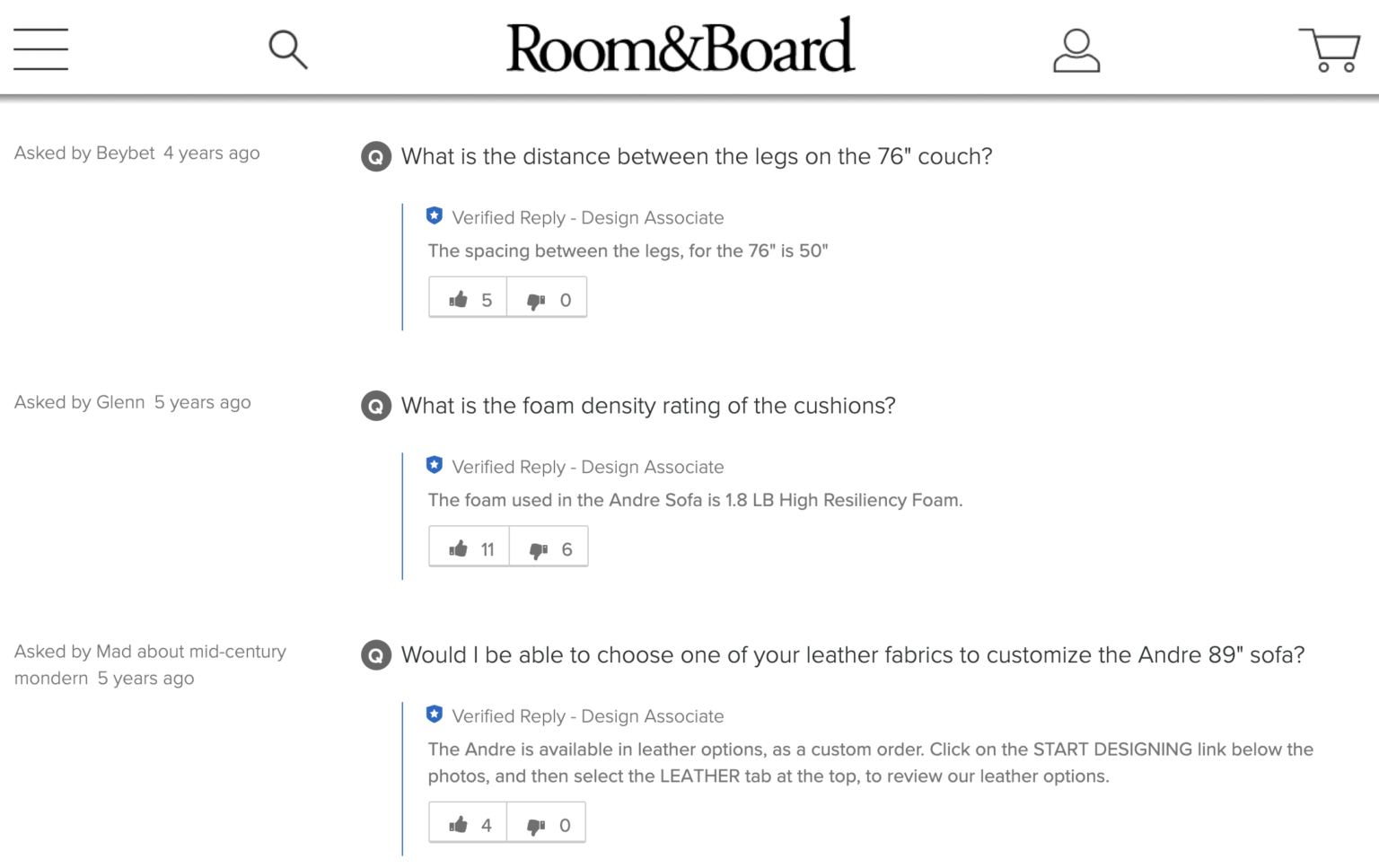1379x868 pixels.
Task: Click Verified Reply - Design Associate on the first answer
Action: [x=587, y=217]
